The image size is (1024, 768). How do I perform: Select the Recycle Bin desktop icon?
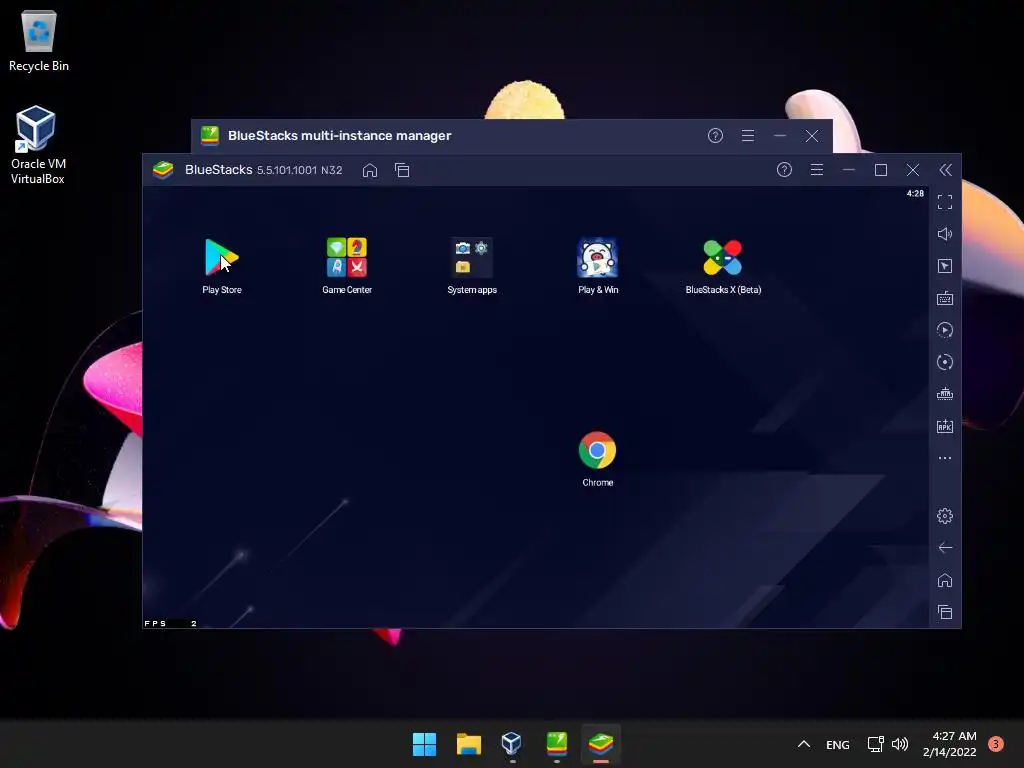click(39, 41)
